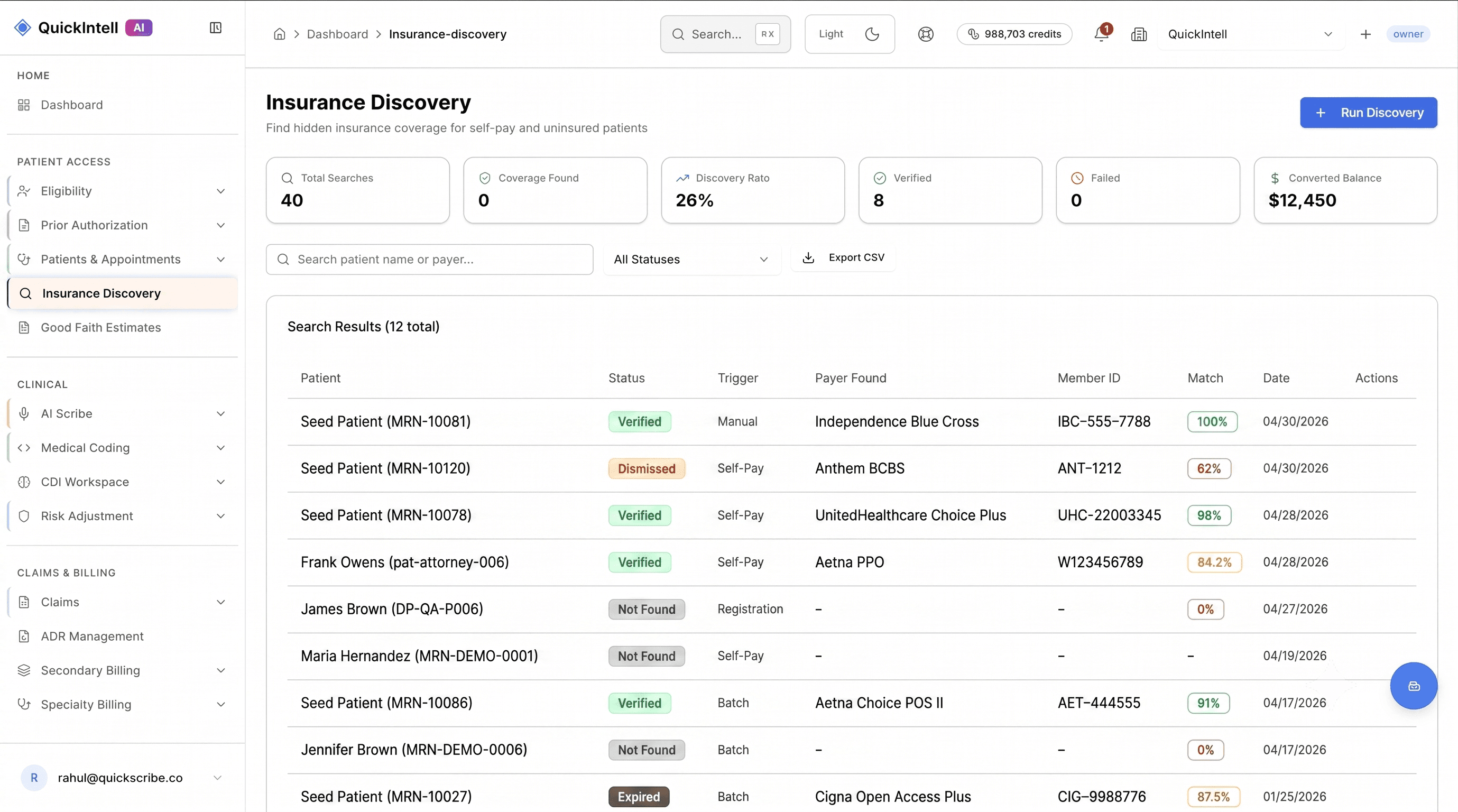Viewport: 1458px width, 812px height.
Task: Click the Medical Coding brackets icon
Action: (x=24, y=448)
